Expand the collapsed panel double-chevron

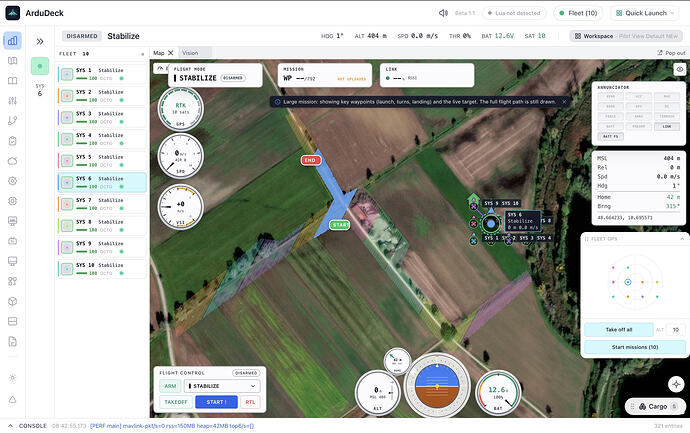[40, 41]
